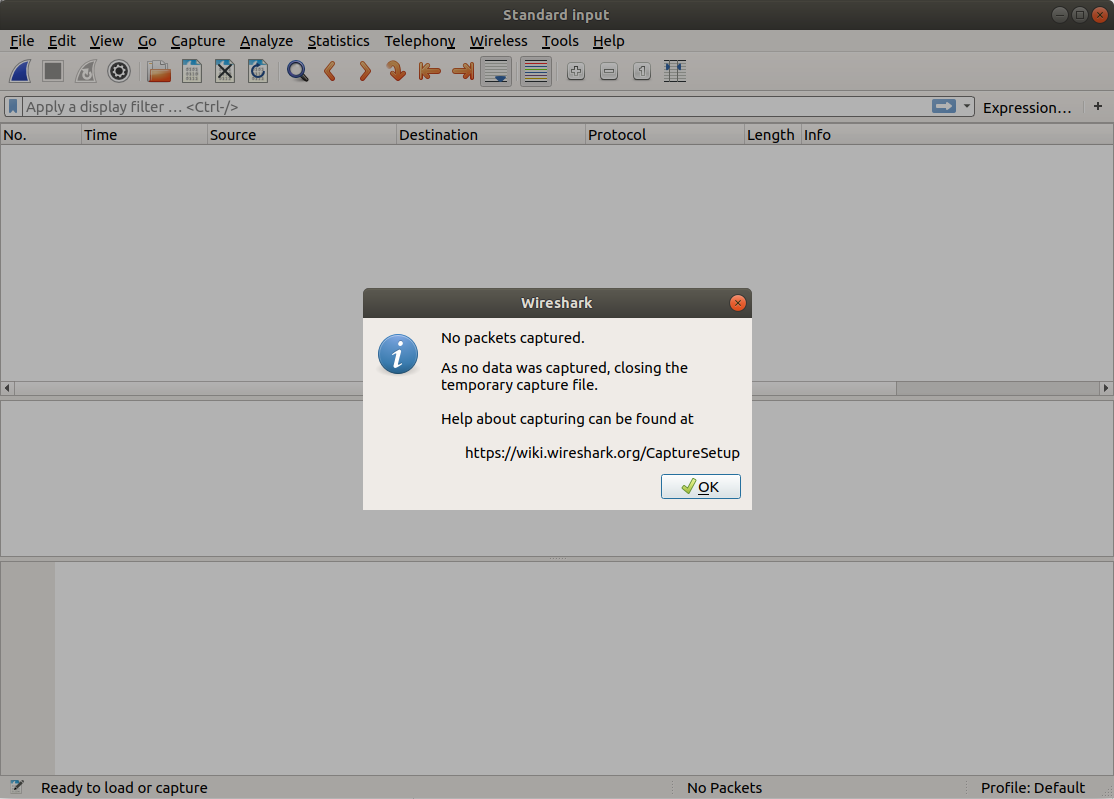Screen dimensions: 1114x799
Task: Save this capture file icon
Action: (x=192, y=71)
